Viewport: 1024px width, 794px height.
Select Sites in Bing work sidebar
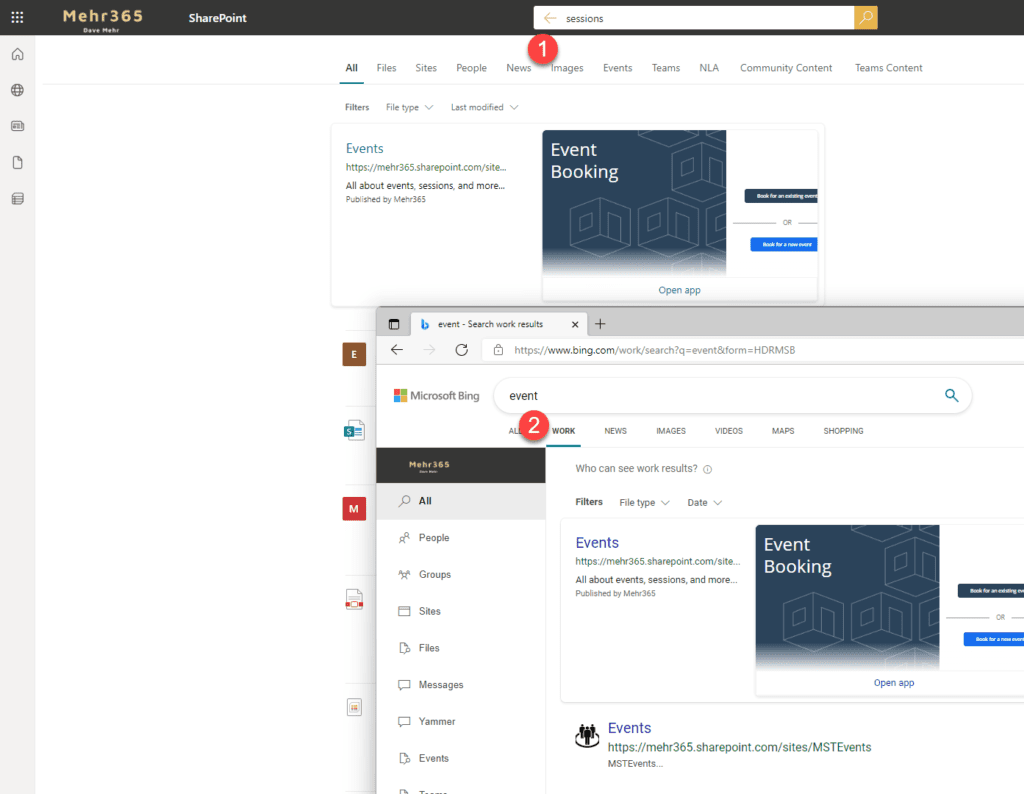[x=461, y=611]
